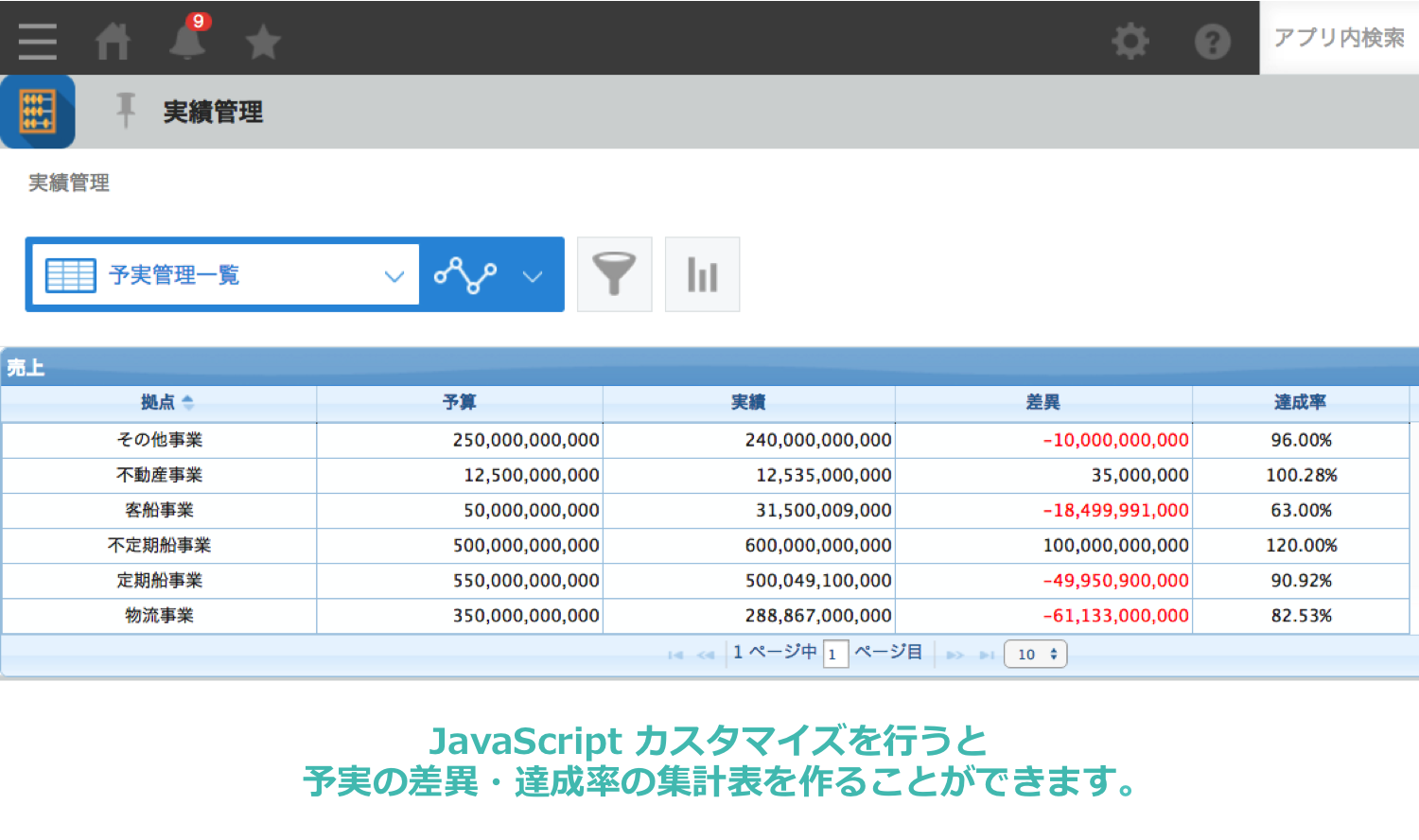The image size is (1419, 840).
Task: Click the pin icon beside 実績管理 title
Action: (125, 111)
